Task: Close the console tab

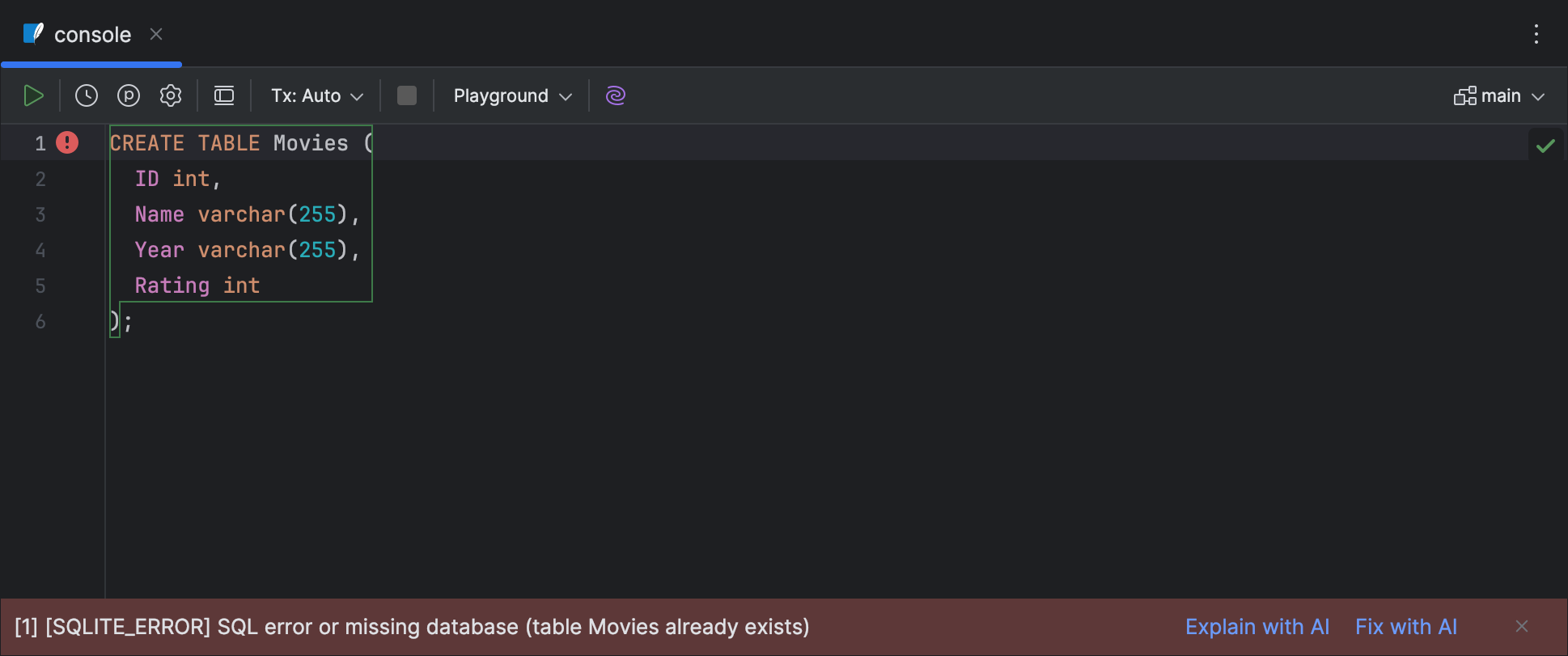Action: click(x=156, y=34)
